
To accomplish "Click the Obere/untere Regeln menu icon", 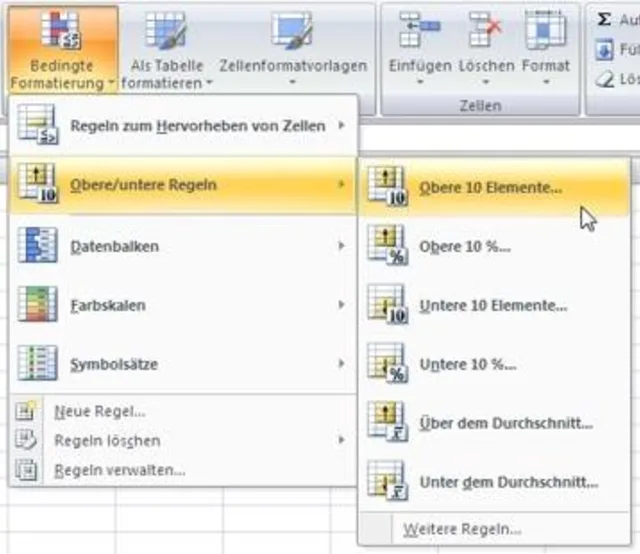I will point(38,183).
